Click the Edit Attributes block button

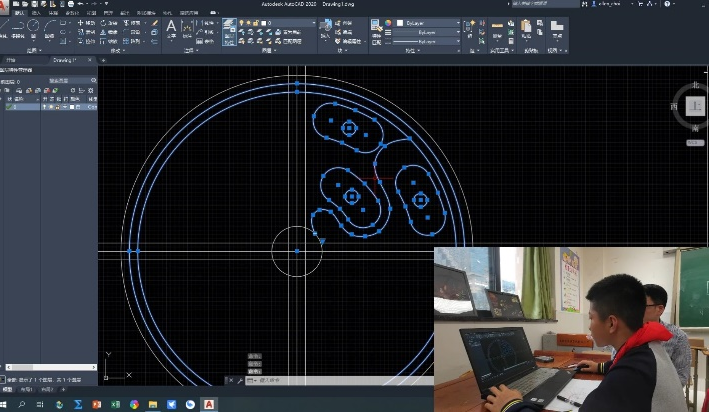(x=349, y=41)
